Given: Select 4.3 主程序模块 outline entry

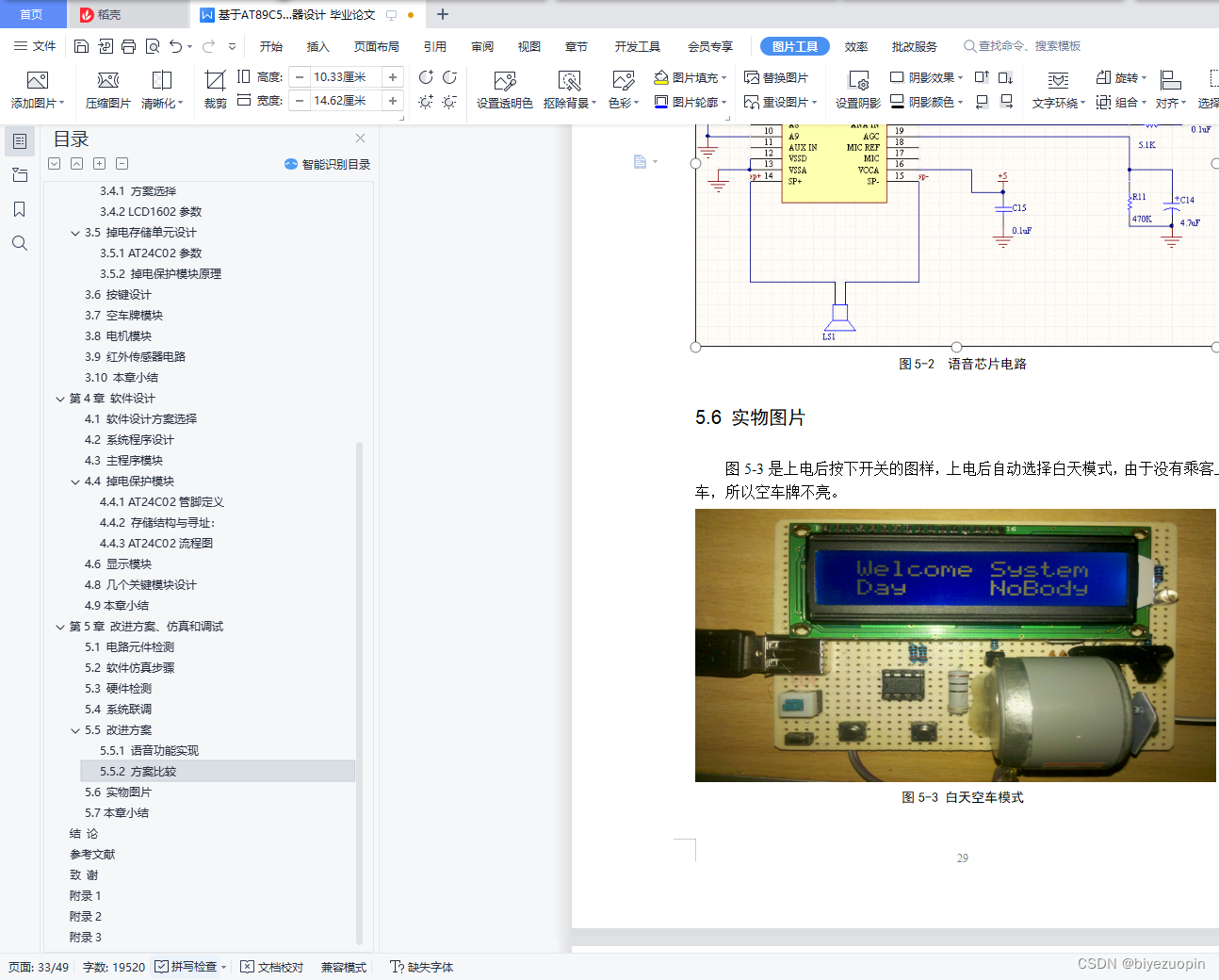Looking at the screenshot, I should [x=123, y=461].
